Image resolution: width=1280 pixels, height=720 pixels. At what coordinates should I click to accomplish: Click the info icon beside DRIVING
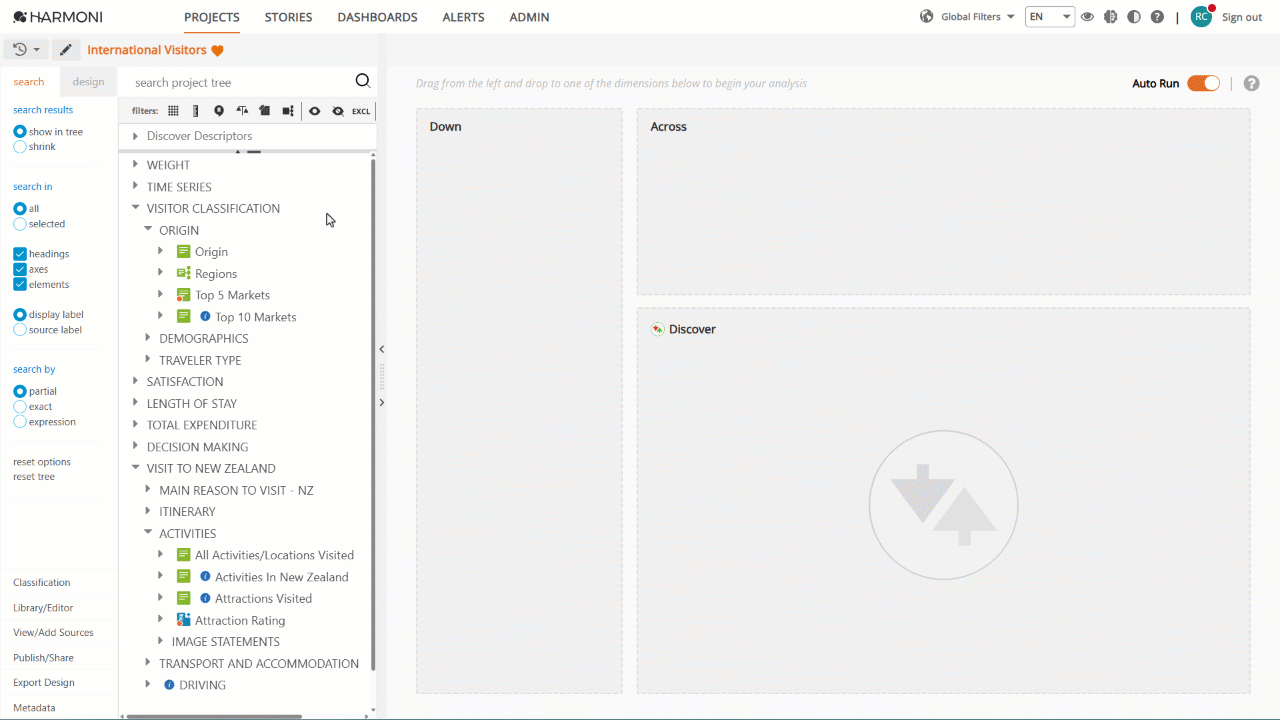(169, 685)
